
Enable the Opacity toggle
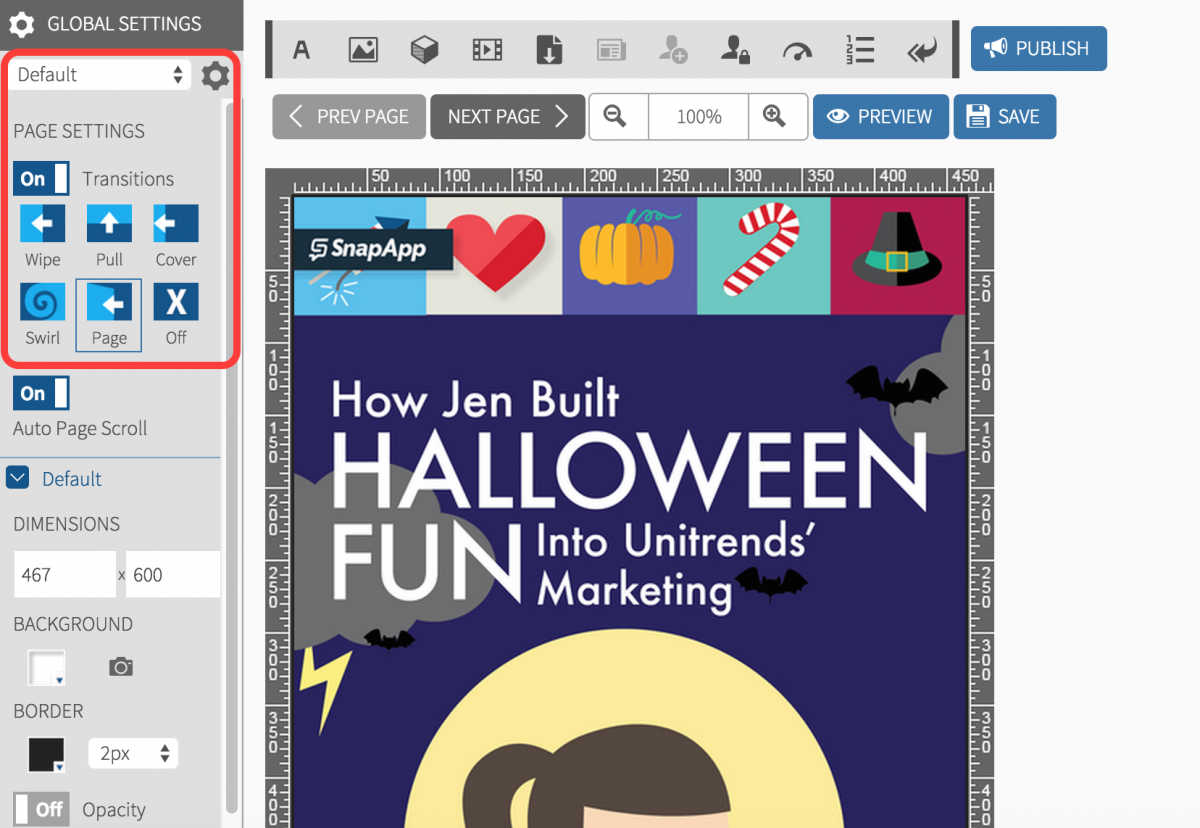coord(41,809)
